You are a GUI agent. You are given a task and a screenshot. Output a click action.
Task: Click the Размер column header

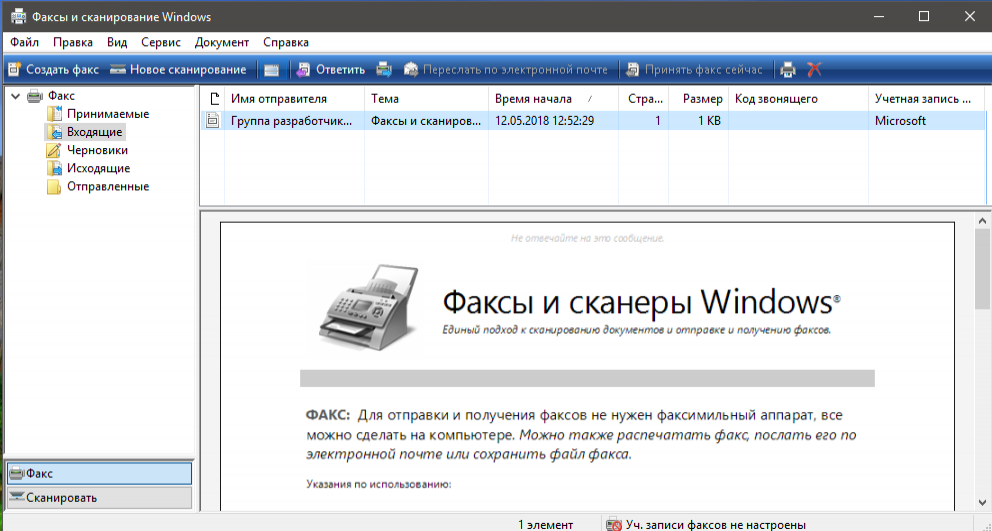point(698,99)
